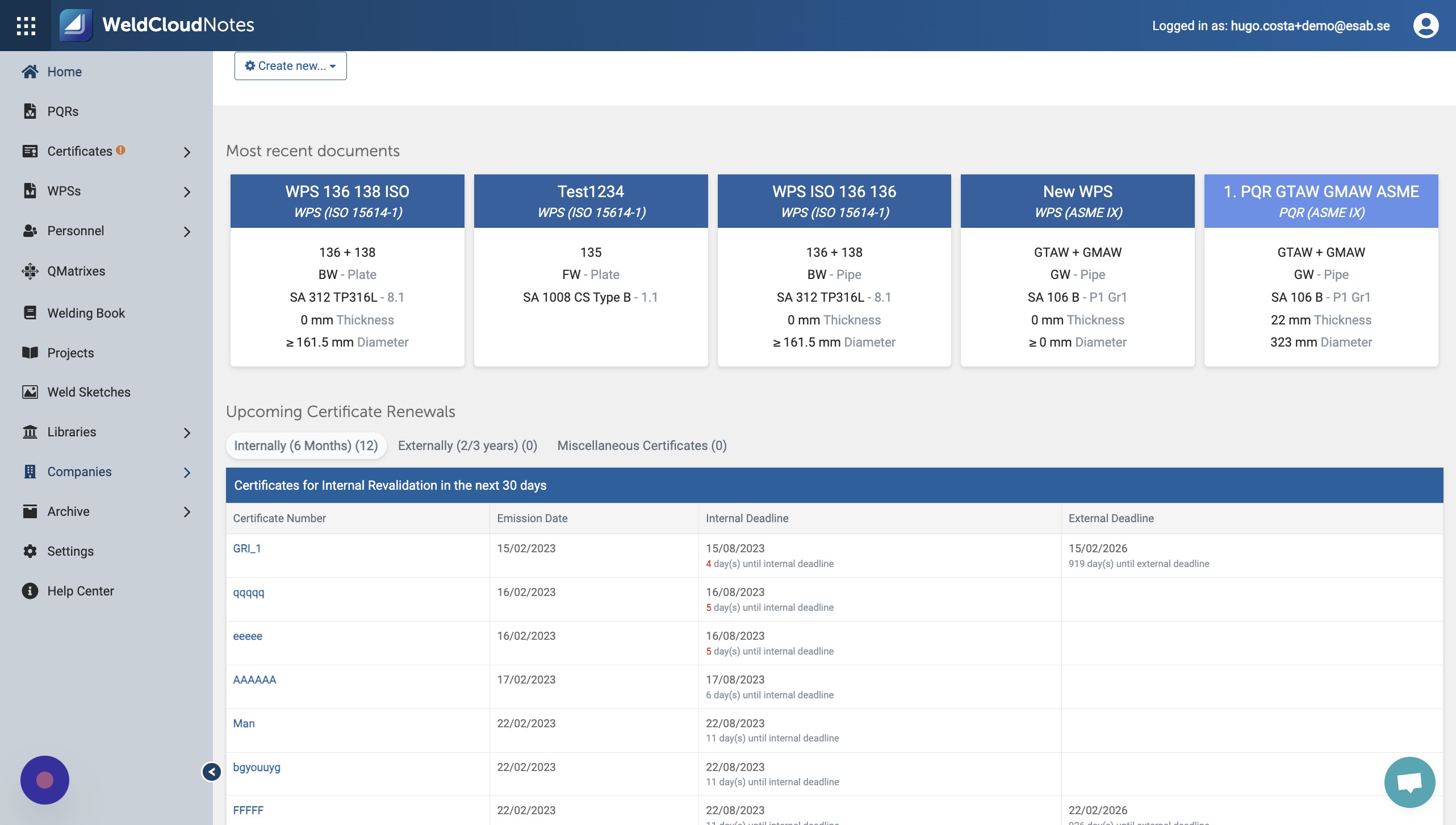Switch to Miscellaneous Certificates tab

(642, 445)
